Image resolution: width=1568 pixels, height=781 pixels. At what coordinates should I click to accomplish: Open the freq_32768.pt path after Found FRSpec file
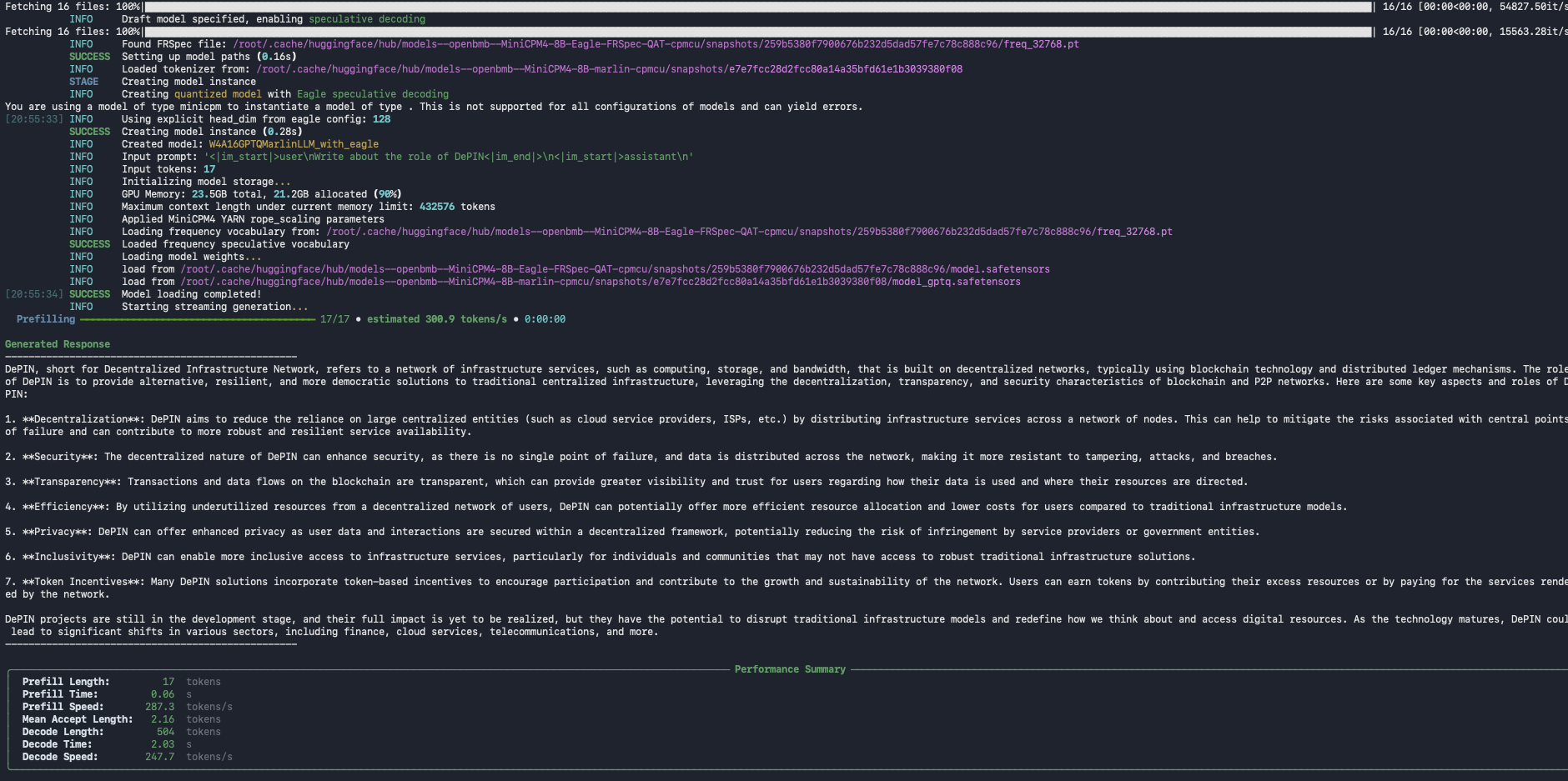(656, 44)
